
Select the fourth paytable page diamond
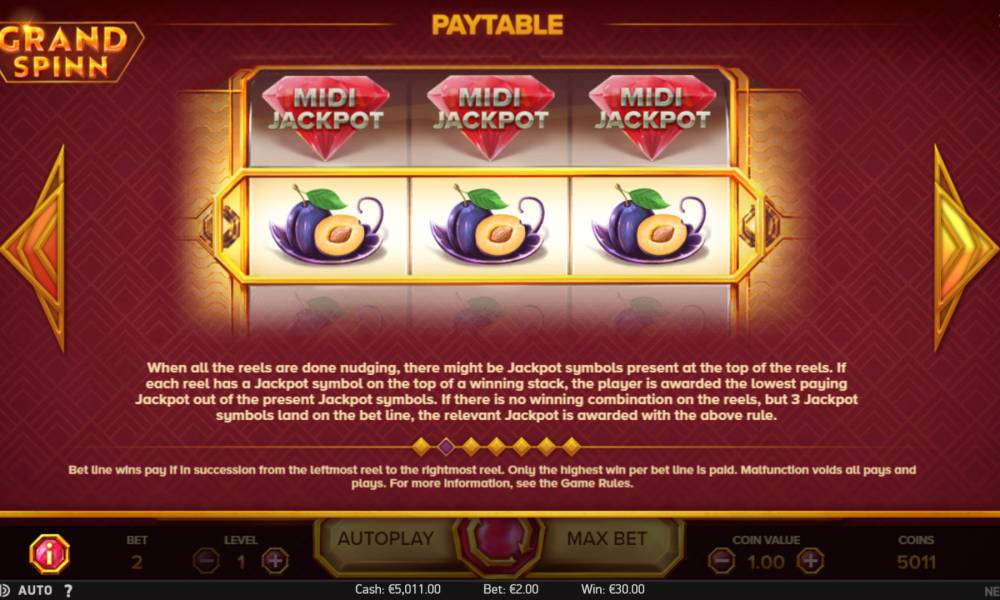point(496,446)
